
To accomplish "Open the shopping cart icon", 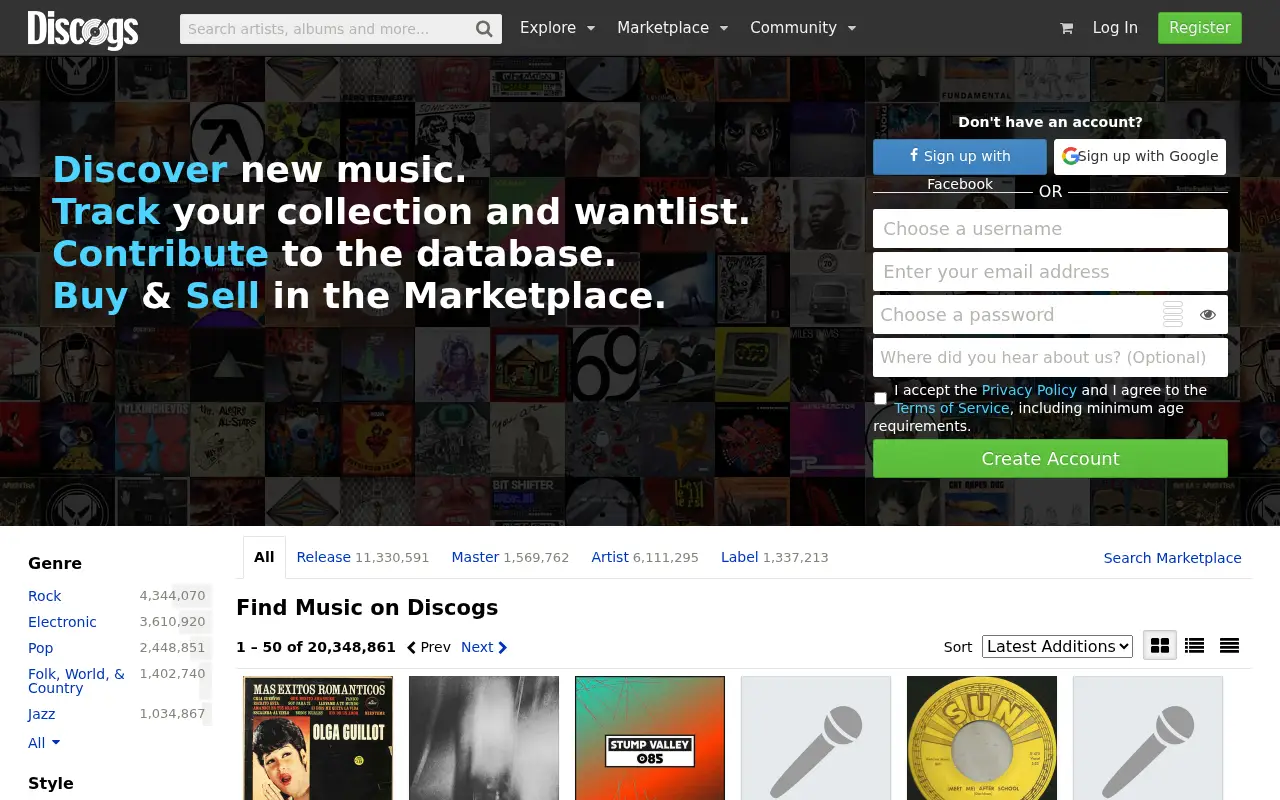I will pos(1066,28).
